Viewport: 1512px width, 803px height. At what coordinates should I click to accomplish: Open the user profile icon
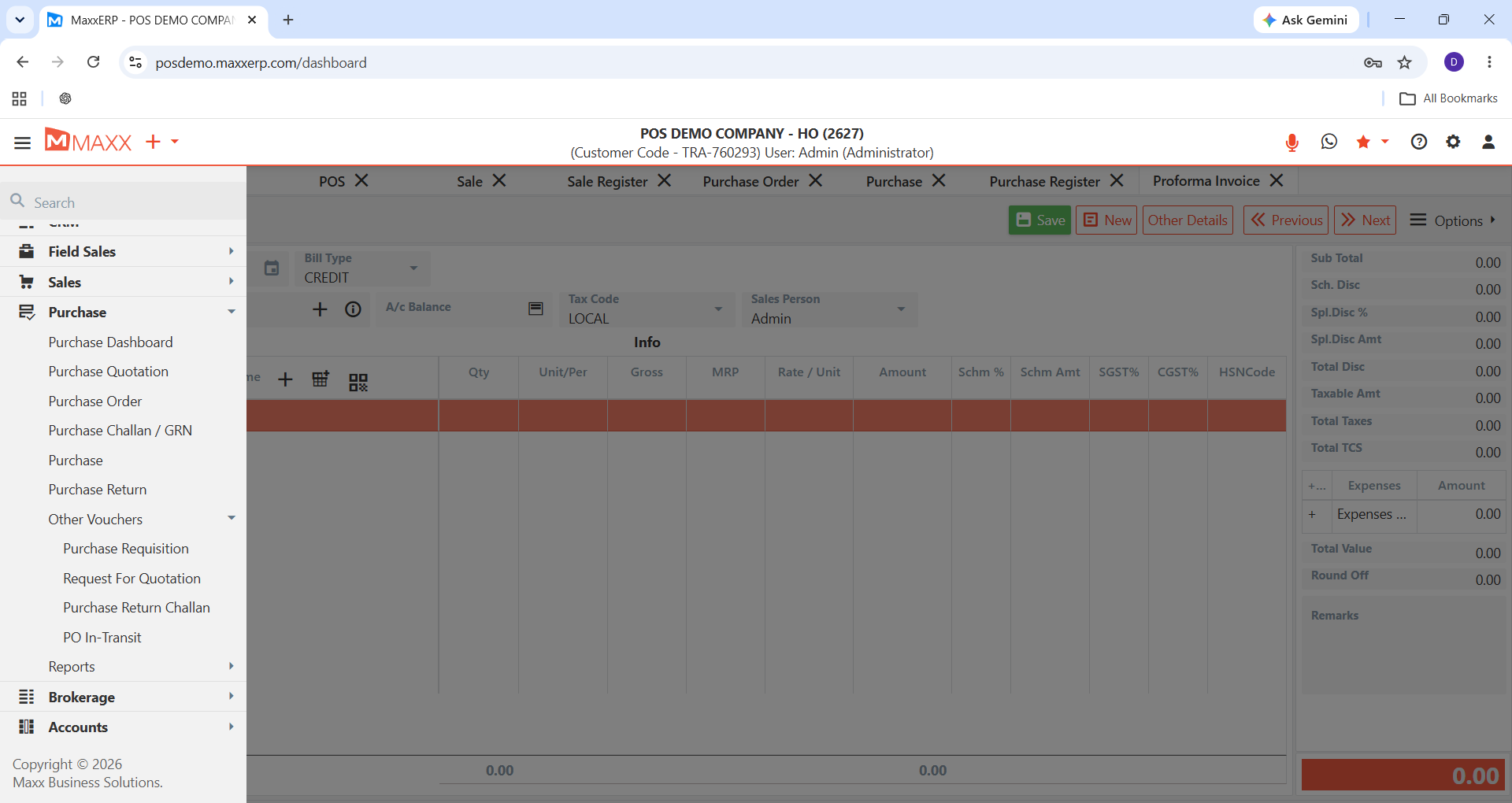[x=1488, y=142]
